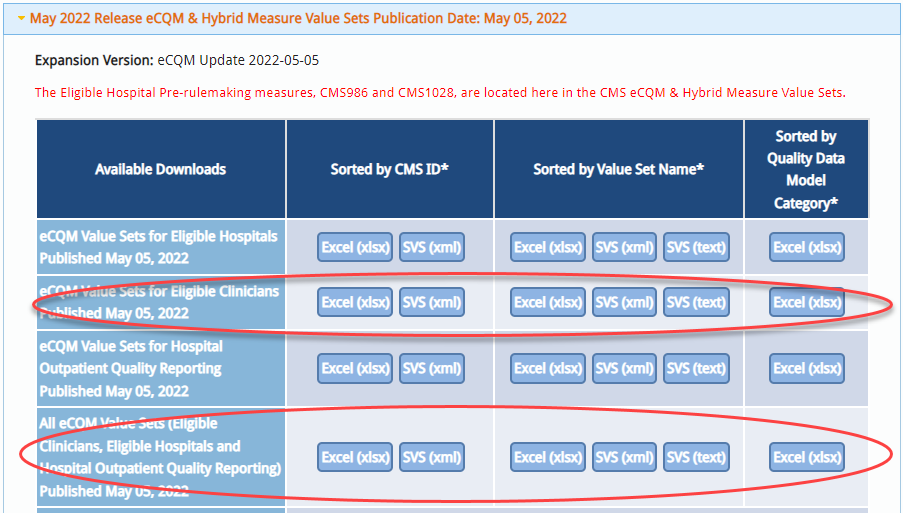
Task: Select 'Available Downloads' column header
Action: [161, 169]
